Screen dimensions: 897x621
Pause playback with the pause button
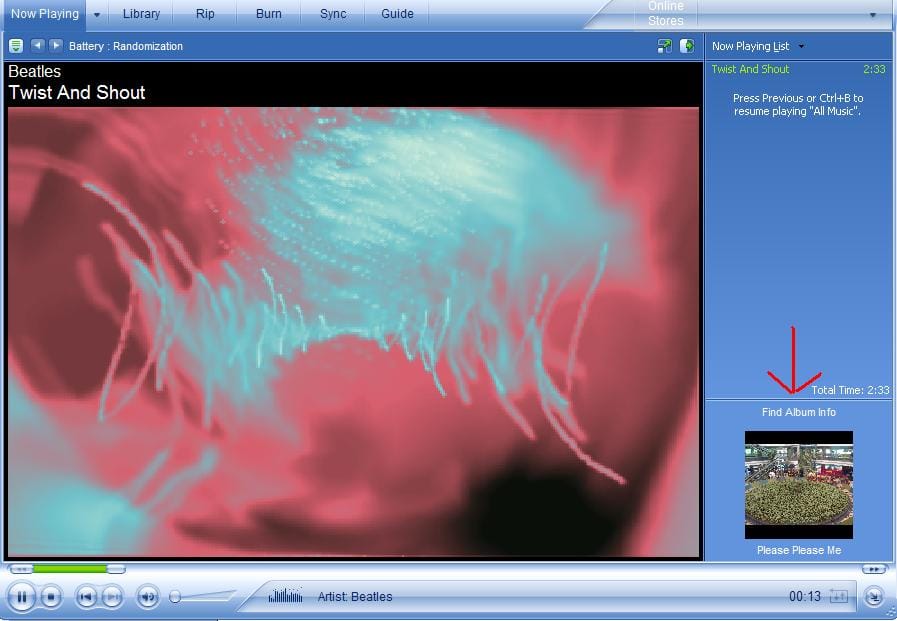pos(22,598)
